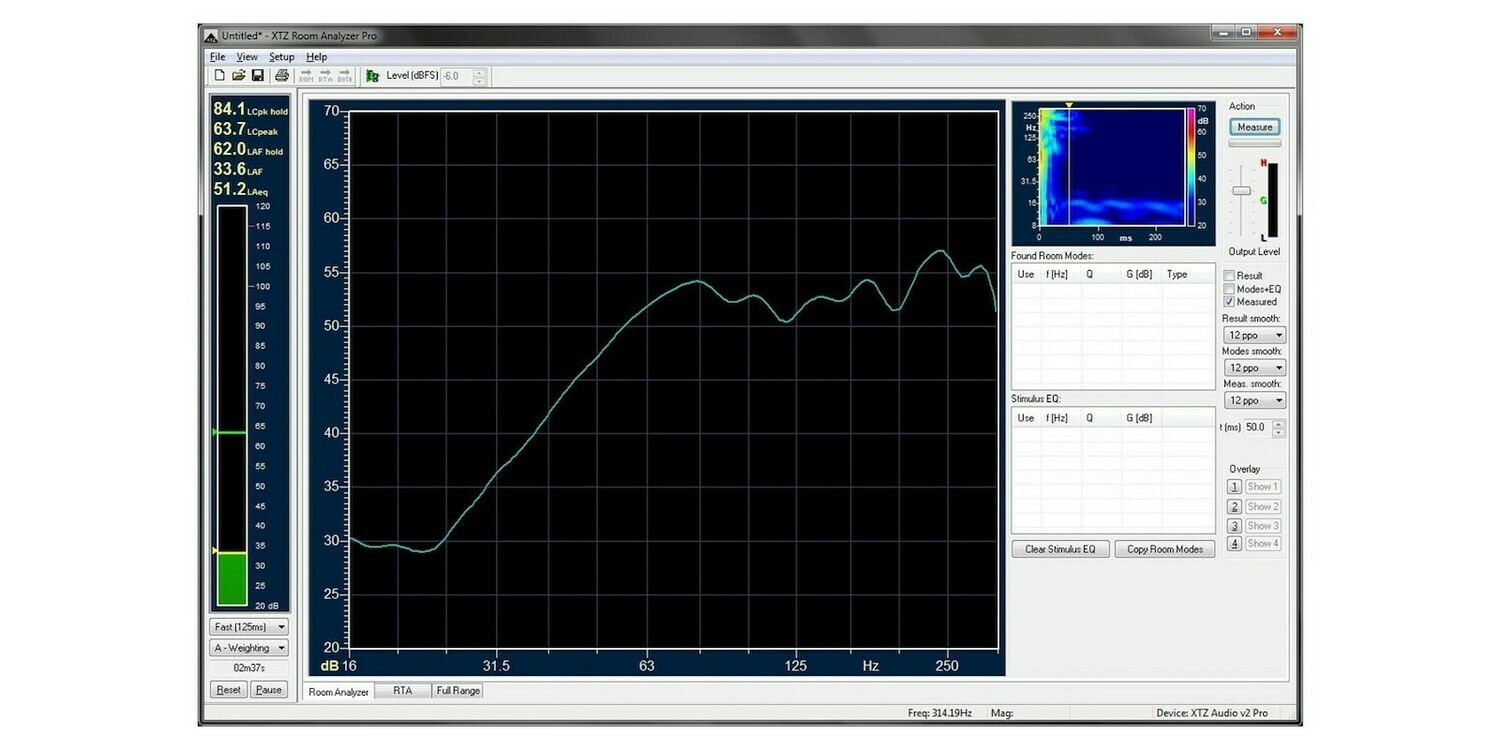
Task: Print the measurement using printer icon
Action: pyautogui.click(x=282, y=76)
